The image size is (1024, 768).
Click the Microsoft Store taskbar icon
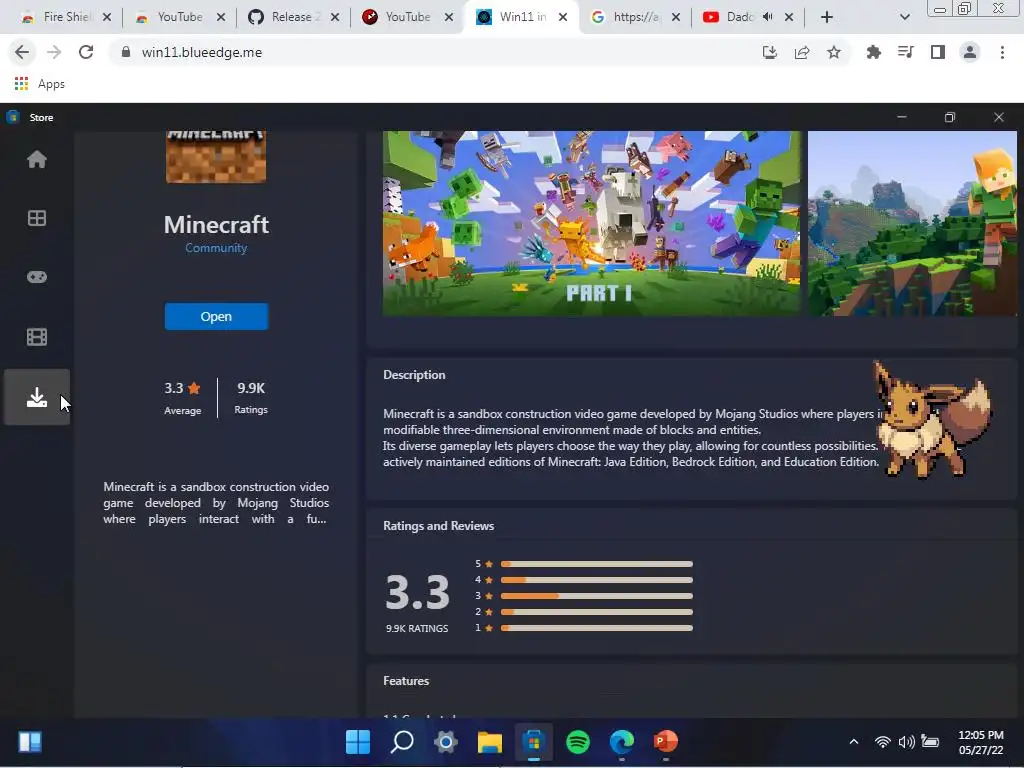click(534, 742)
